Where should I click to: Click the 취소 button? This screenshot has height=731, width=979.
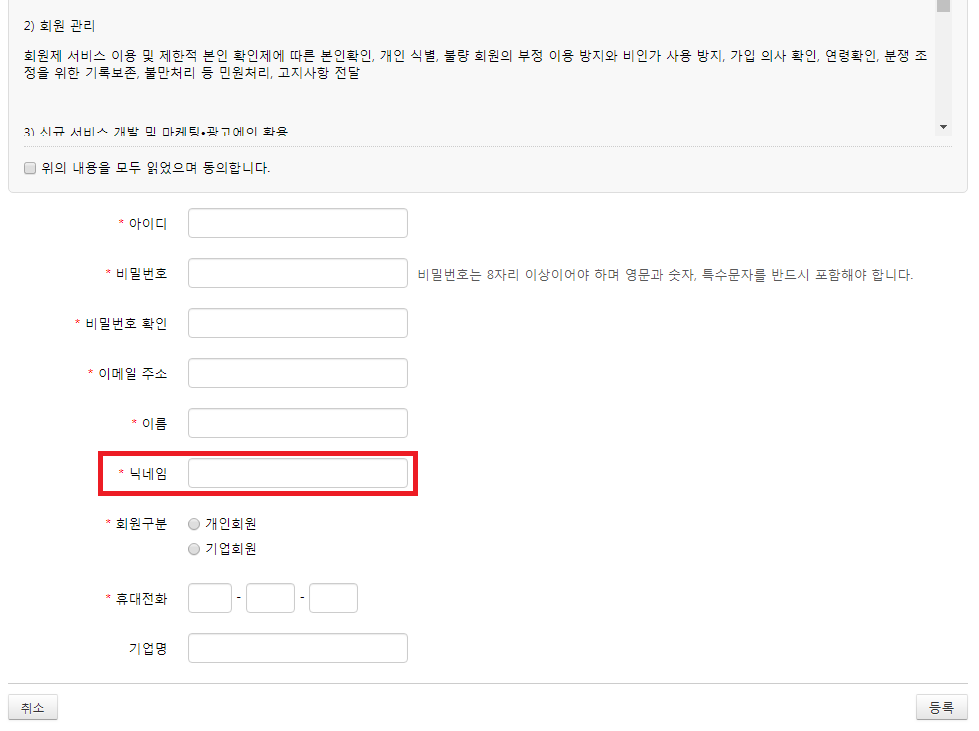32,707
